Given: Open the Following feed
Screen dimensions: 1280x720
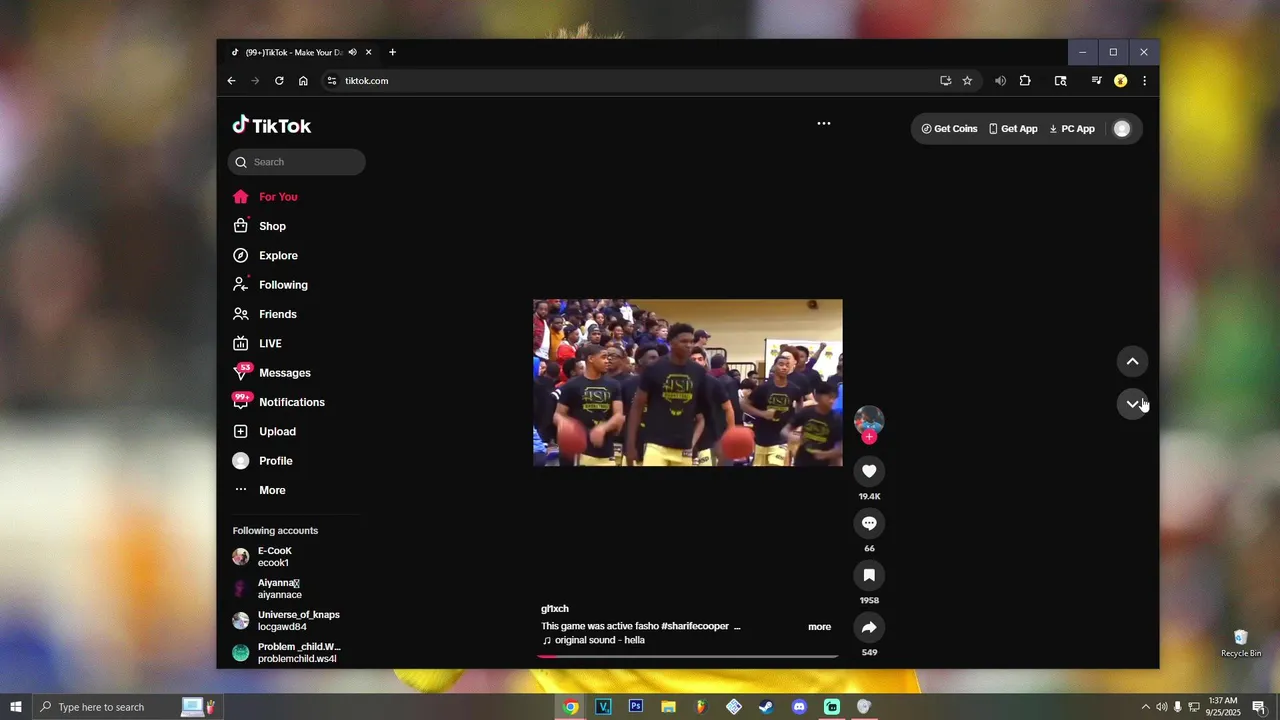Looking at the screenshot, I should click(271, 285).
